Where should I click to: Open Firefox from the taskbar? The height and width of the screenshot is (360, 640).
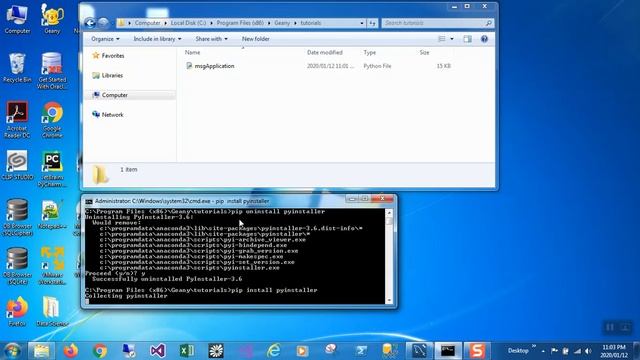(x=71, y=351)
